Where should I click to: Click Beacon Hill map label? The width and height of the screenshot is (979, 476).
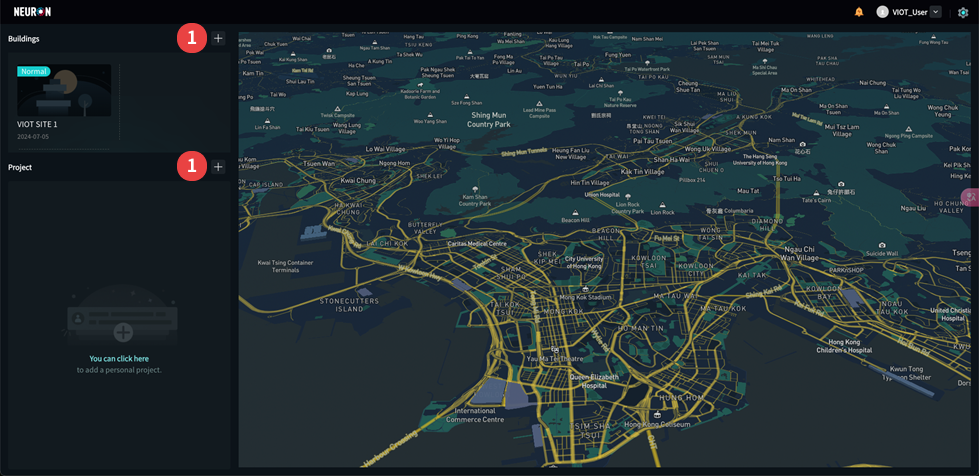pos(575,220)
